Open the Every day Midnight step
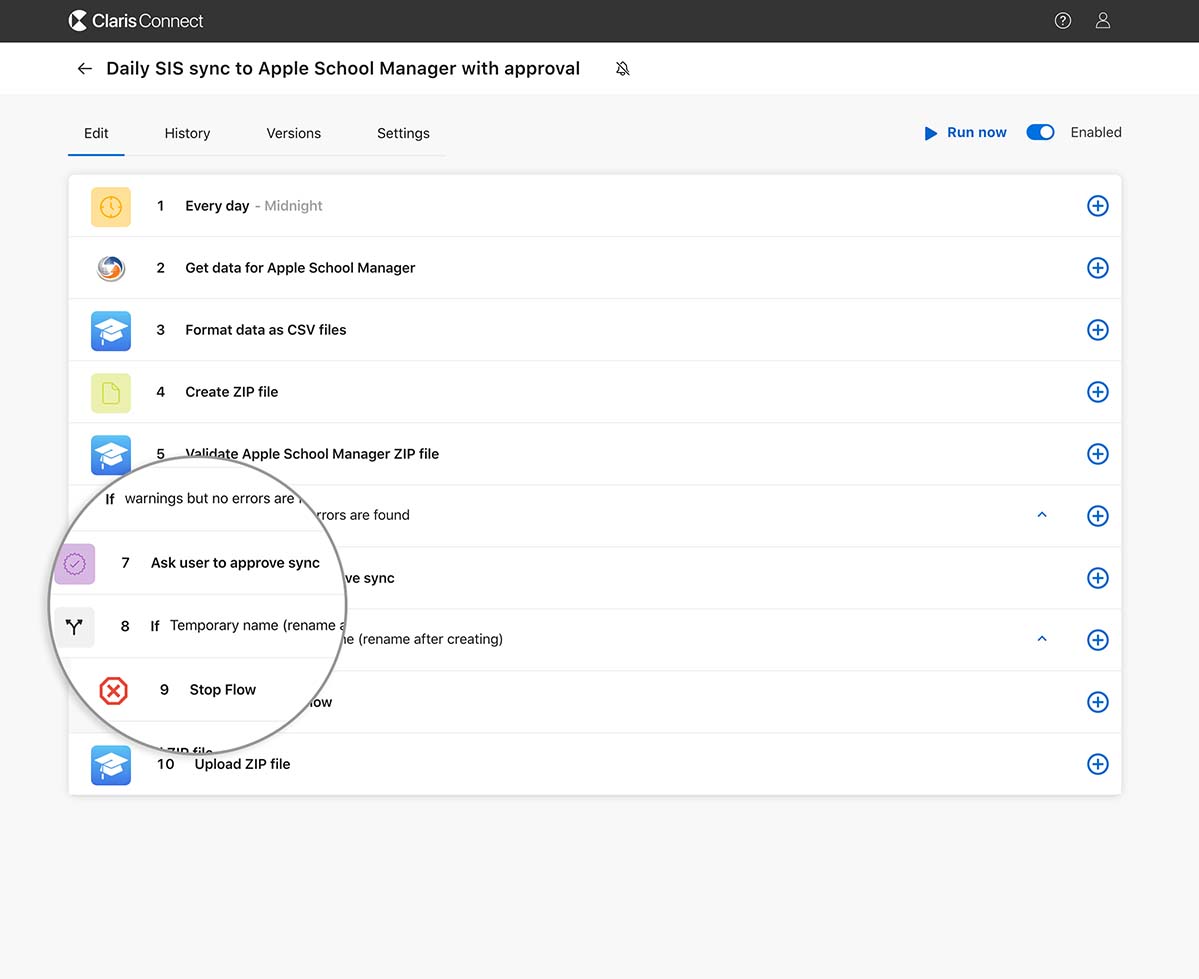 [595, 206]
